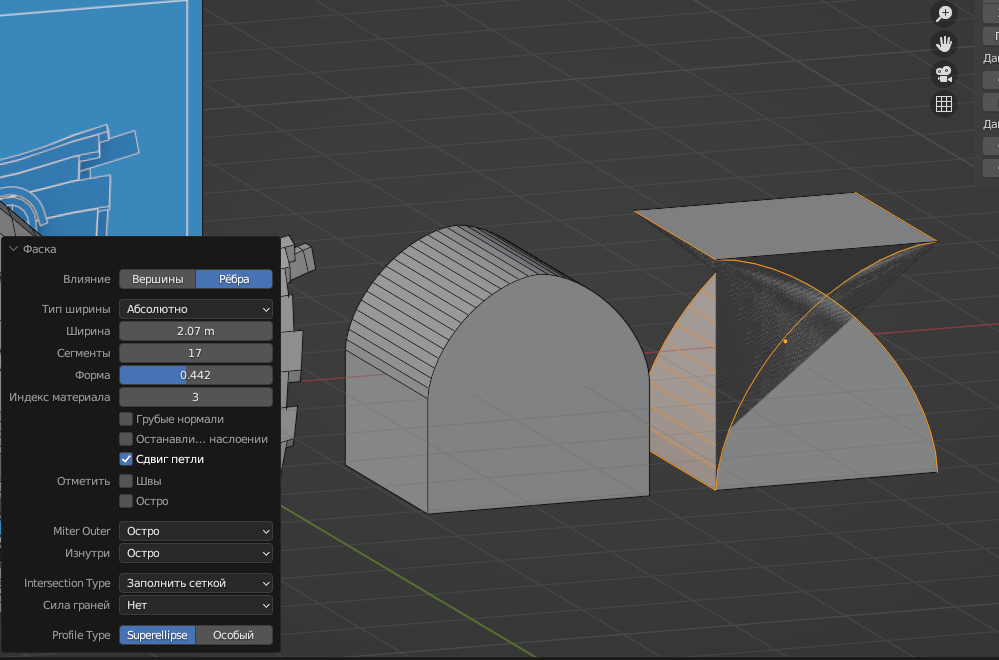Click the Форма slider
The width and height of the screenshot is (999, 660).
196,375
